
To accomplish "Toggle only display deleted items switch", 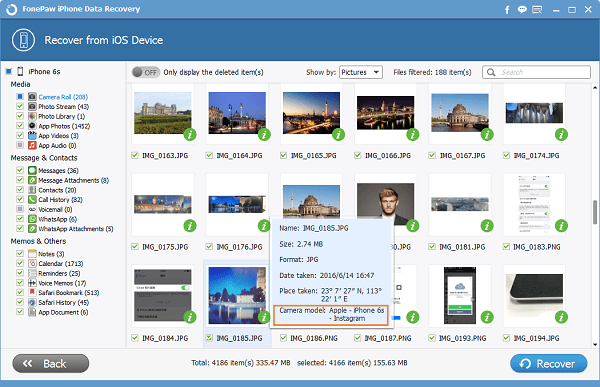I will [146, 72].
